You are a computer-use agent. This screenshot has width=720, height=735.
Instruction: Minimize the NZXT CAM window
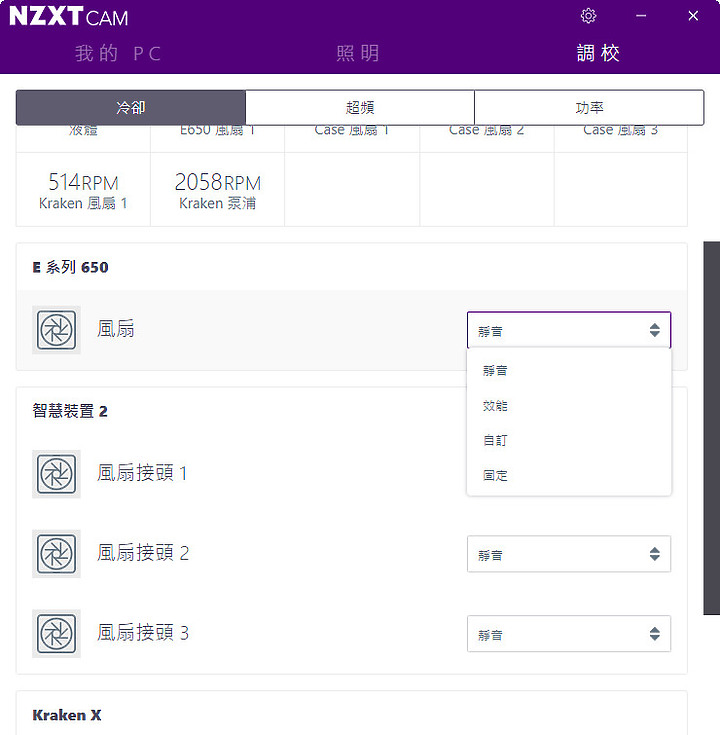coord(641,16)
